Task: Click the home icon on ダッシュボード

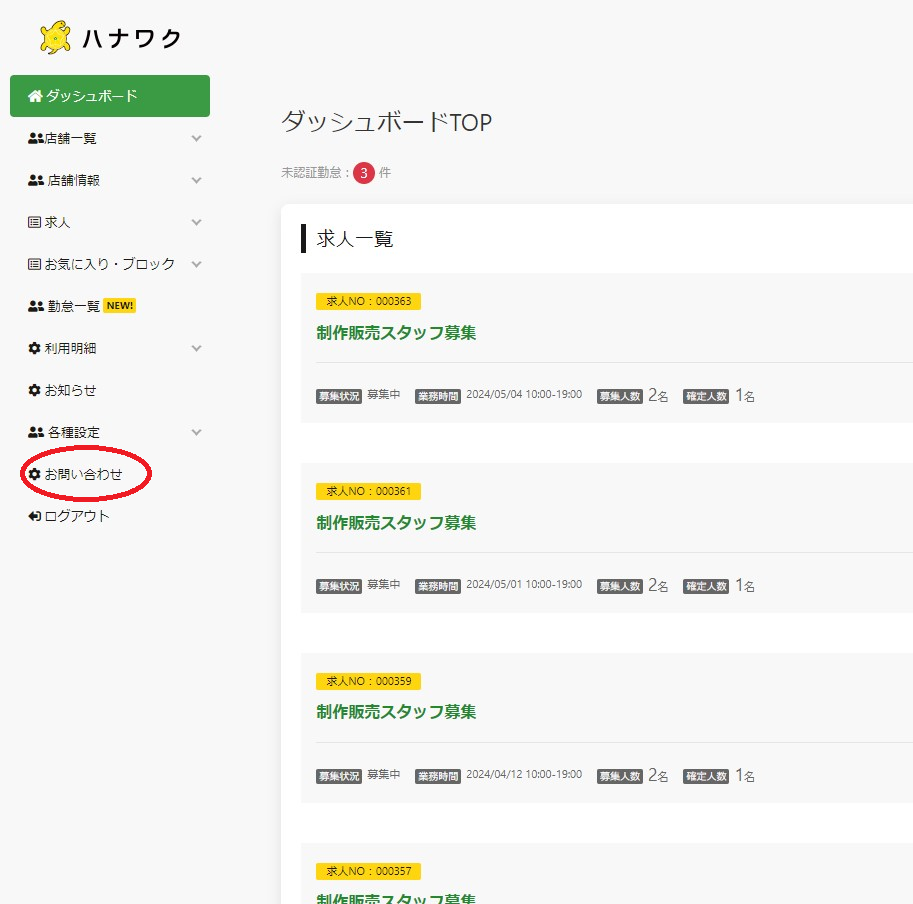Action: coord(35,96)
